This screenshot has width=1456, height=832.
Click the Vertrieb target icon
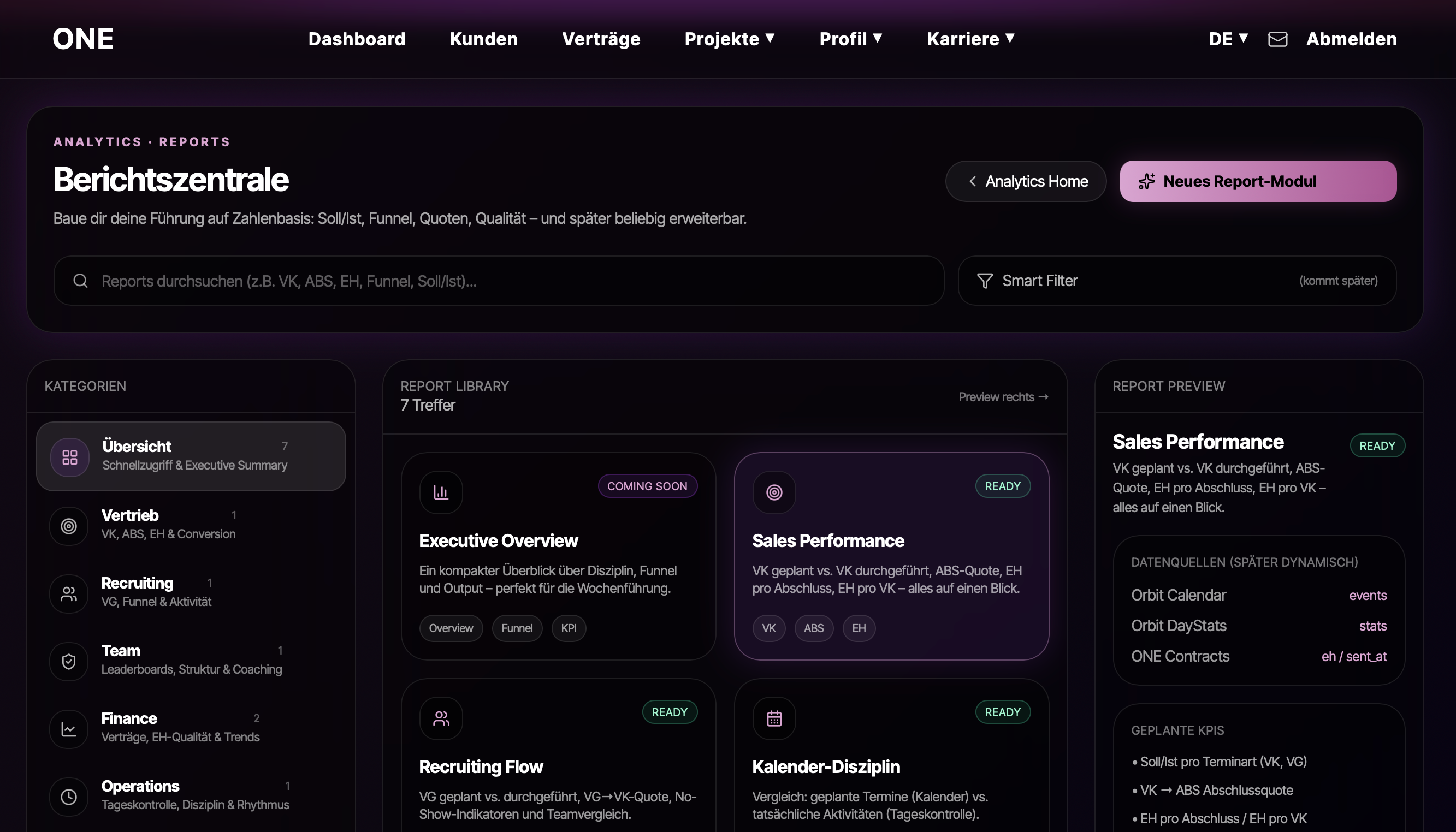pos(69,526)
